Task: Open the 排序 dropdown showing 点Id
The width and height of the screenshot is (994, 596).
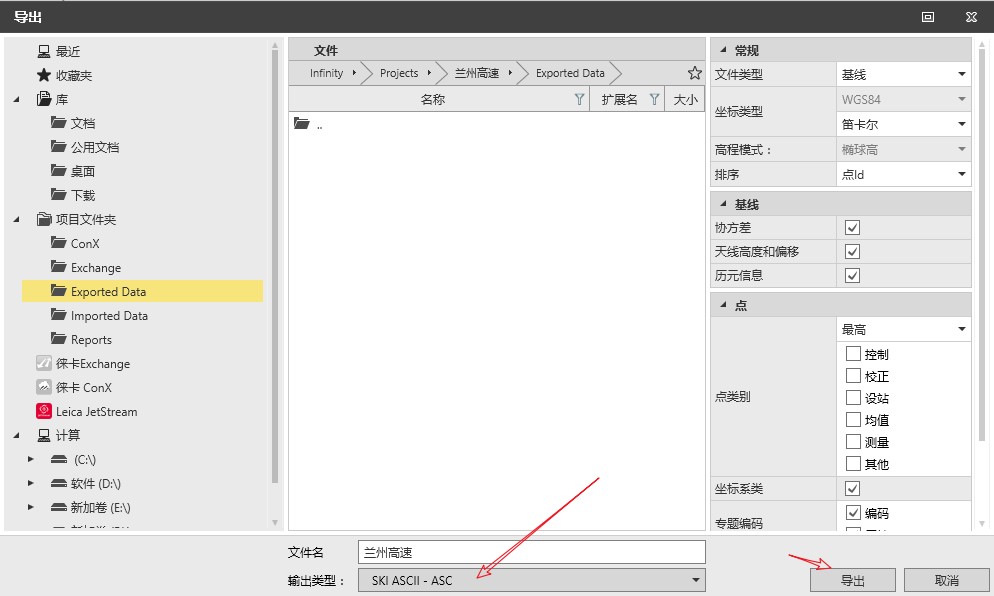Action: [x=903, y=174]
